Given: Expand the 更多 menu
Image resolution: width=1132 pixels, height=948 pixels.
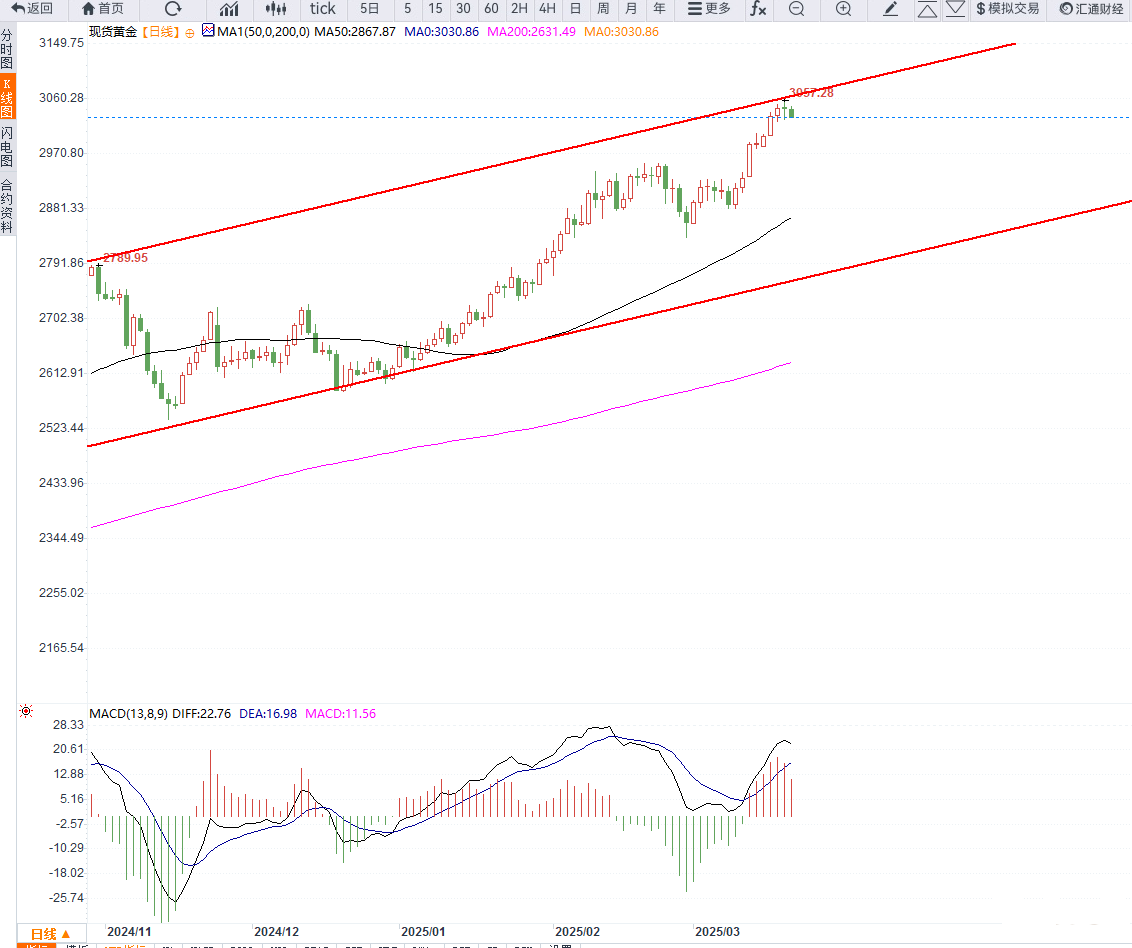Looking at the screenshot, I should coord(709,9).
